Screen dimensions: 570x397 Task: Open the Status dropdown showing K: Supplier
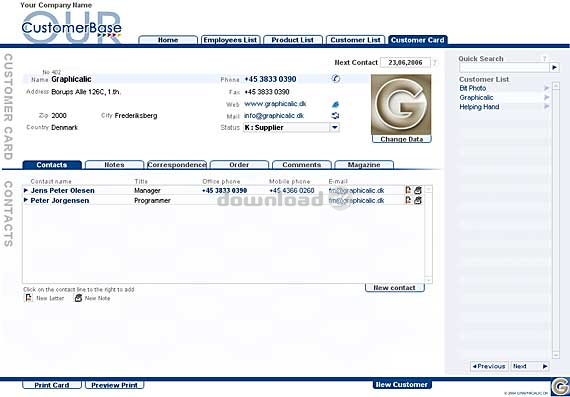pos(334,127)
